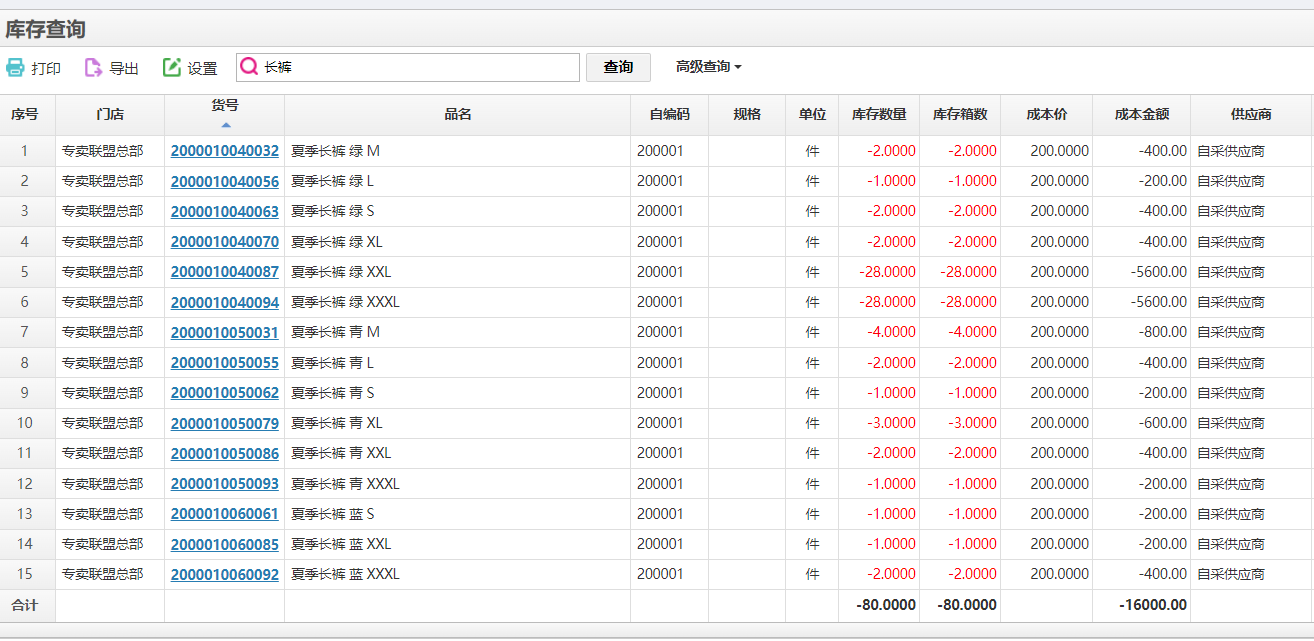Select the 合计 totals row
Viewport: 1314px width, 641px height.
coord(24,605)
